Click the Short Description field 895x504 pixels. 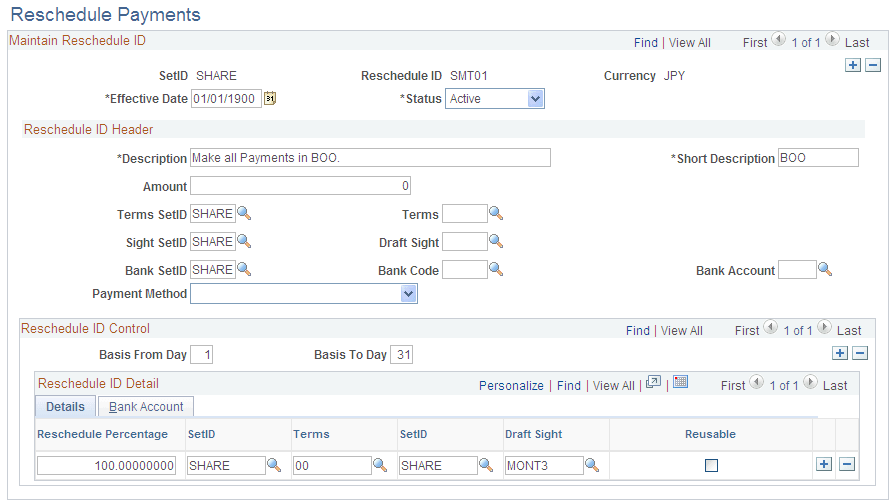(818, 158)
